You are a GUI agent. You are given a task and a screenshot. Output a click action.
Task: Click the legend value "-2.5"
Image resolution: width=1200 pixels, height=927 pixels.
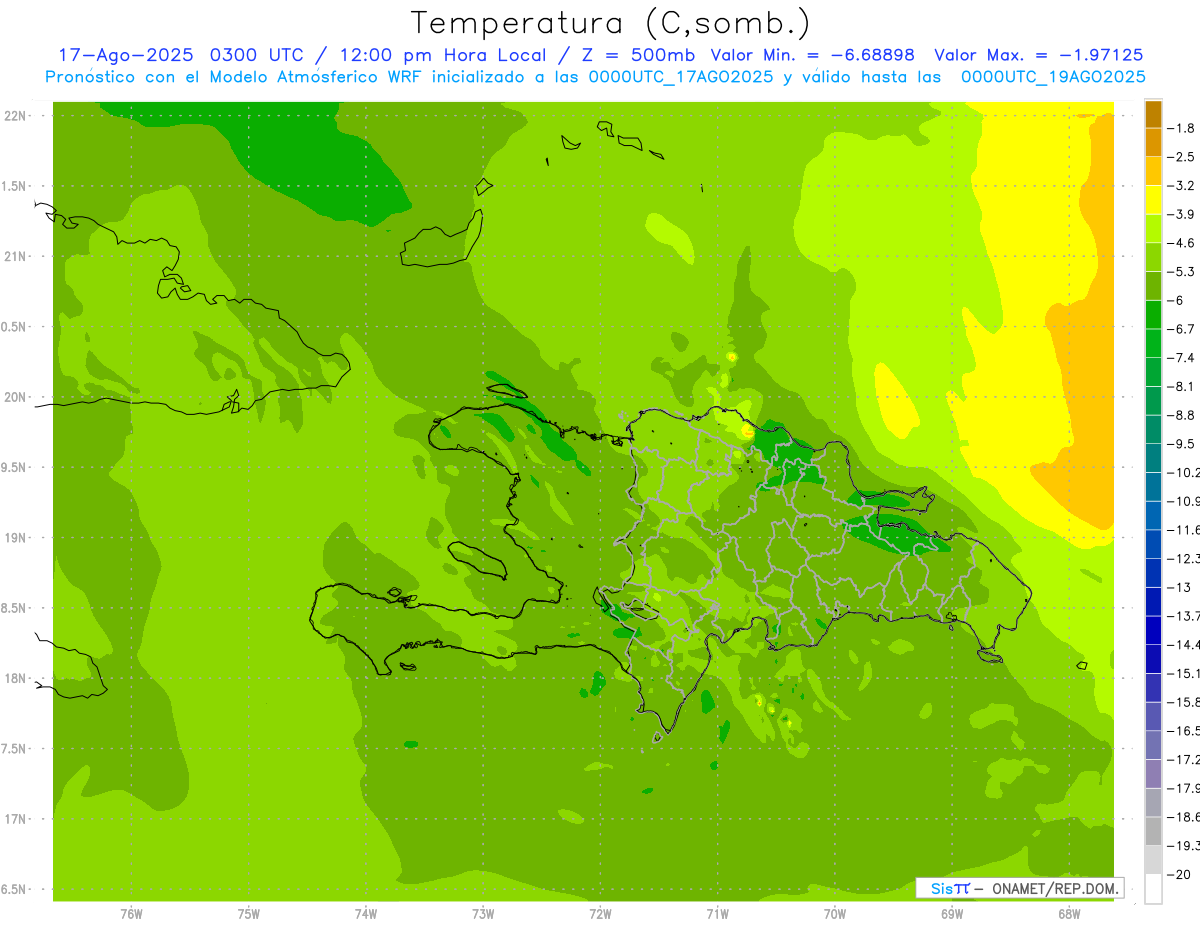click(x=1182, y=157)
